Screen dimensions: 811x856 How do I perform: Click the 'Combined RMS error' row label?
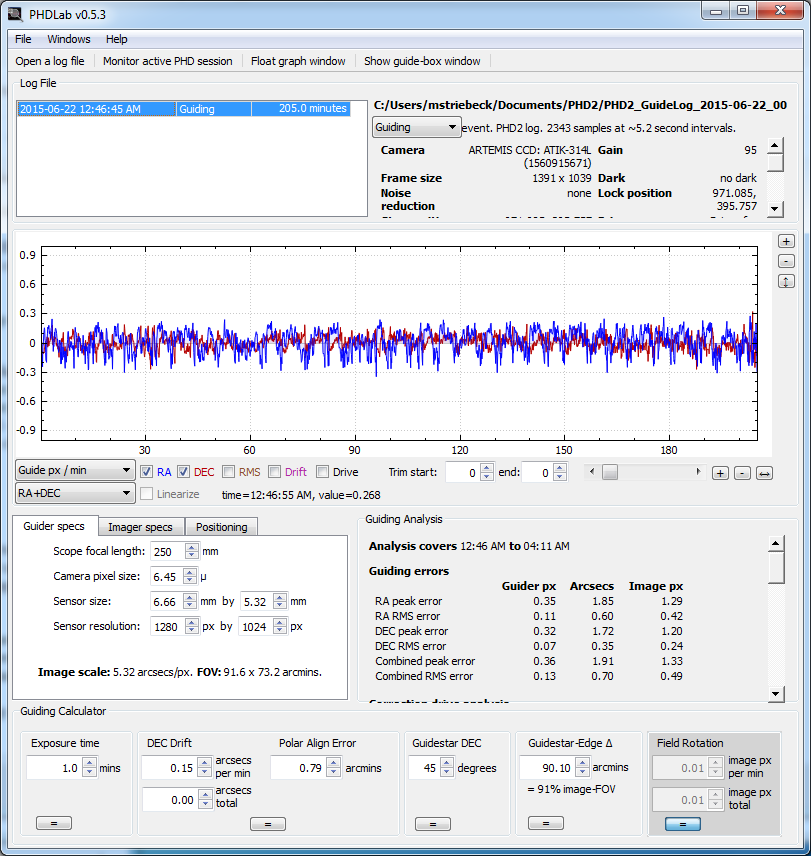424,676
